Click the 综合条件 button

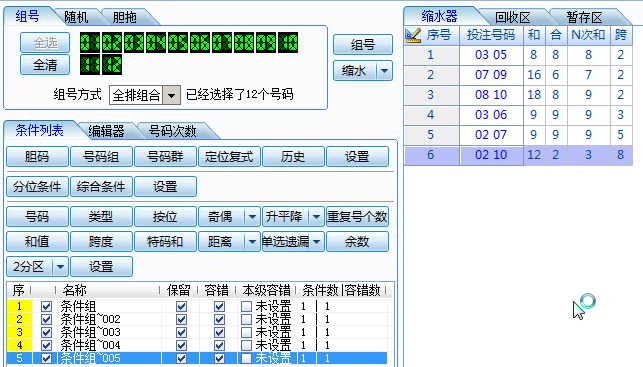(x=101, y=187)
